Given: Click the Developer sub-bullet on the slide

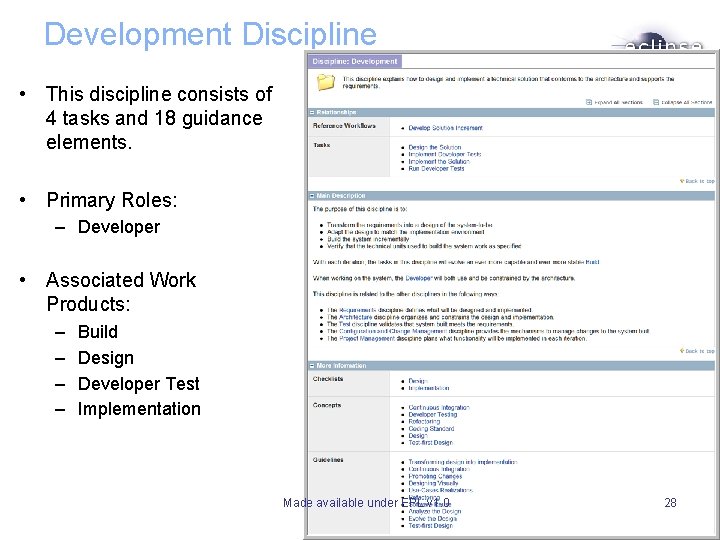Looking at the screenshot, I should tap(119, 227).
